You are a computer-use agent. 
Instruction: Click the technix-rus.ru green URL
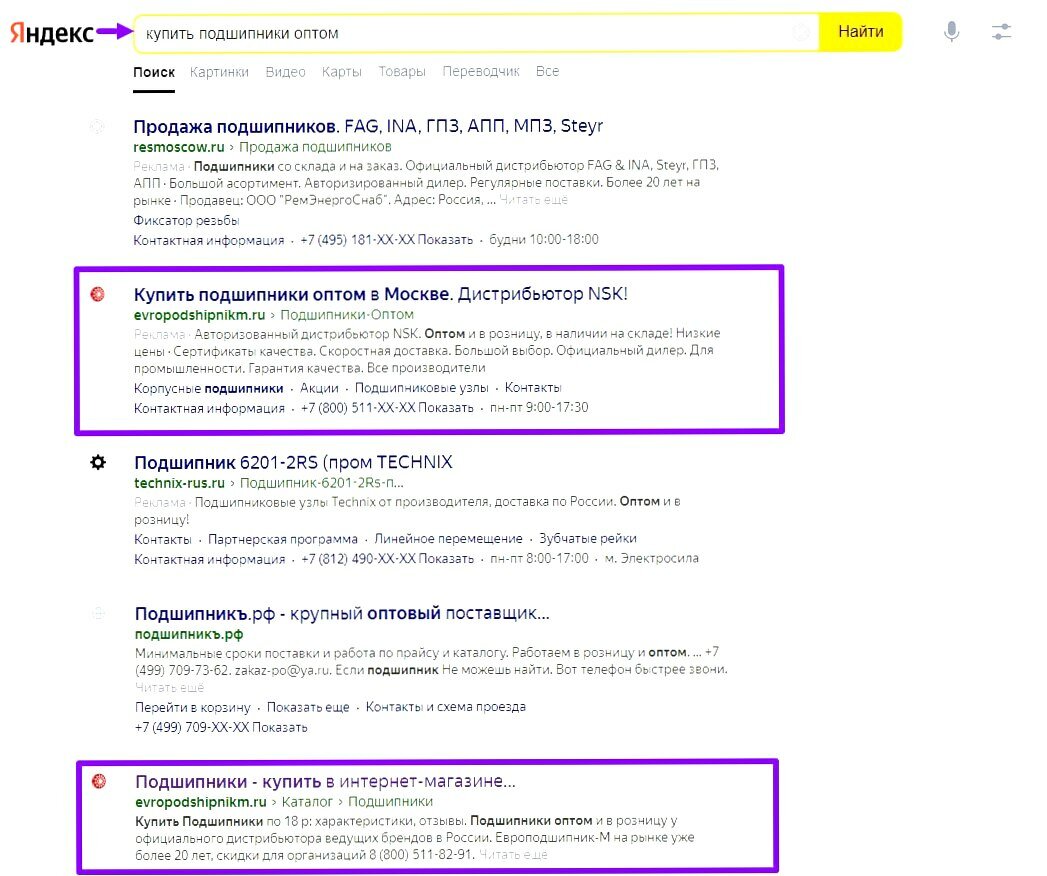pyautogui.click(x=179, y=483)
